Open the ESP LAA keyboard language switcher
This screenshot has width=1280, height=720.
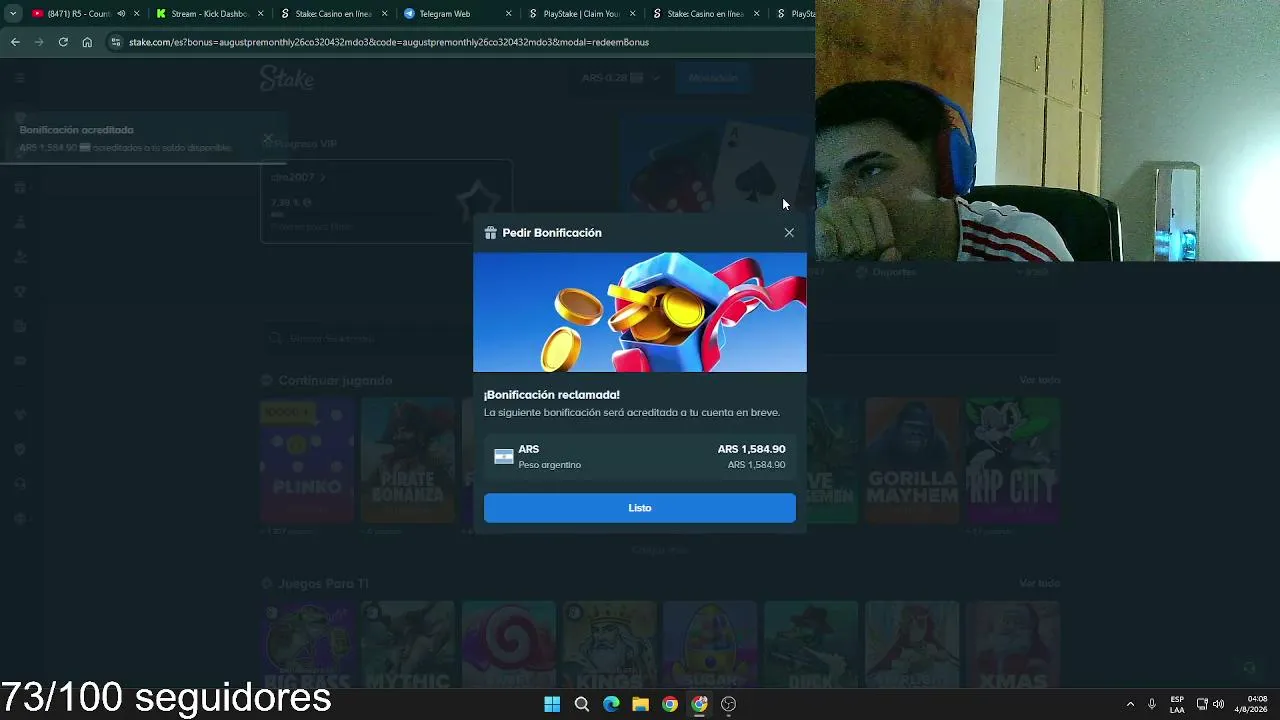click(1177, 704)
